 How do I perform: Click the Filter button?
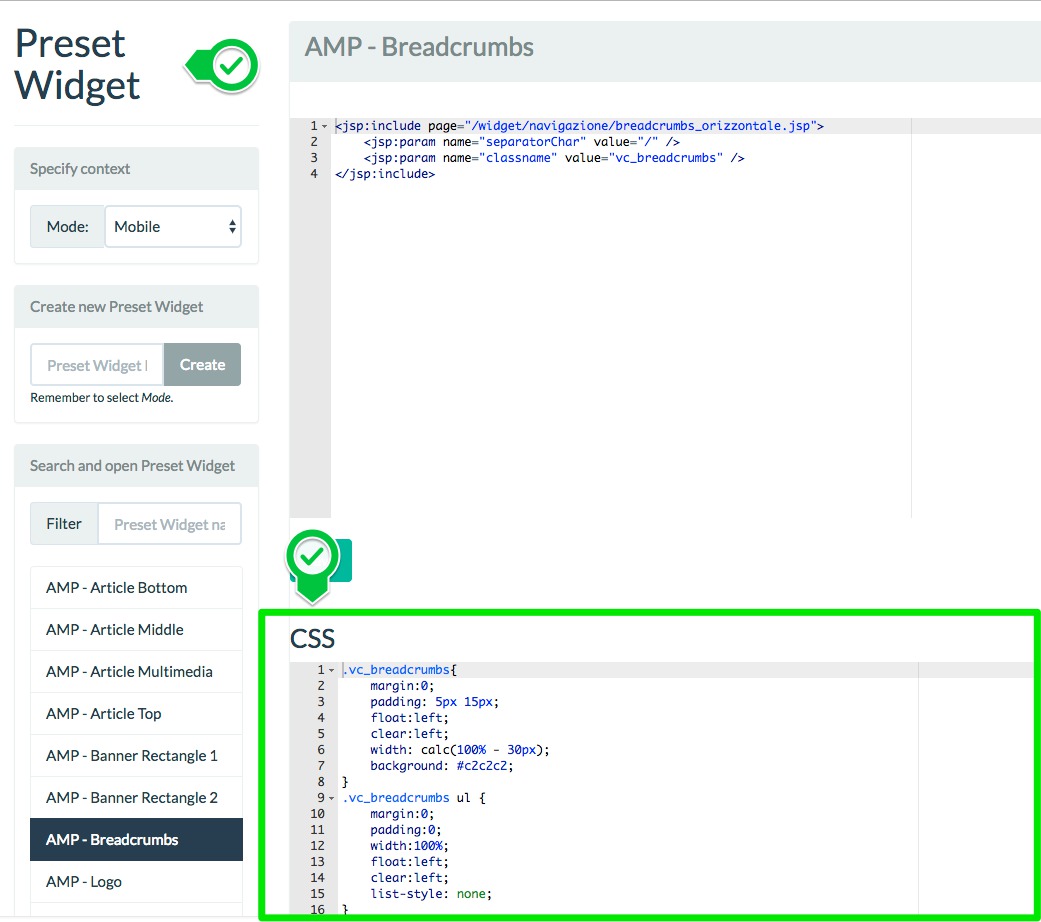point(64,524)
